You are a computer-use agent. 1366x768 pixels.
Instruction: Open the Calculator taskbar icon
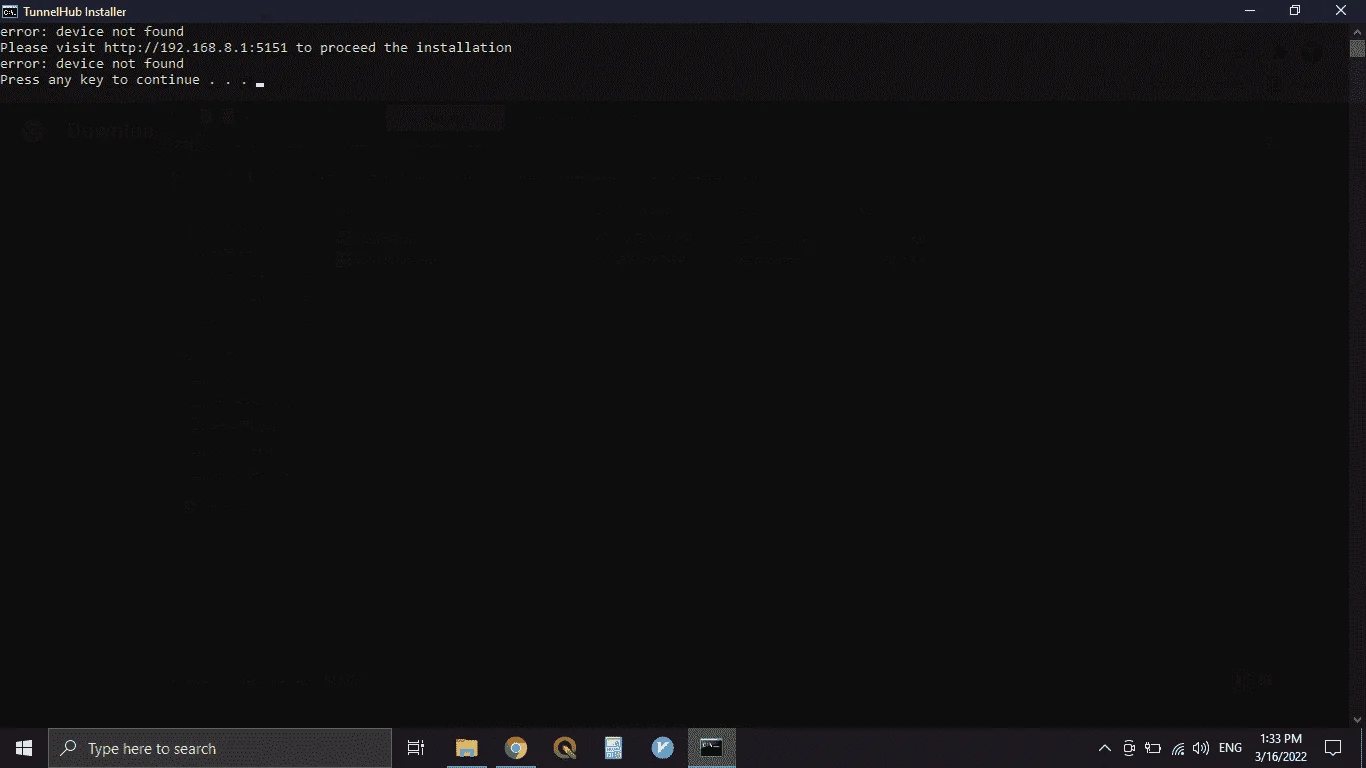(x=613, y=748)
